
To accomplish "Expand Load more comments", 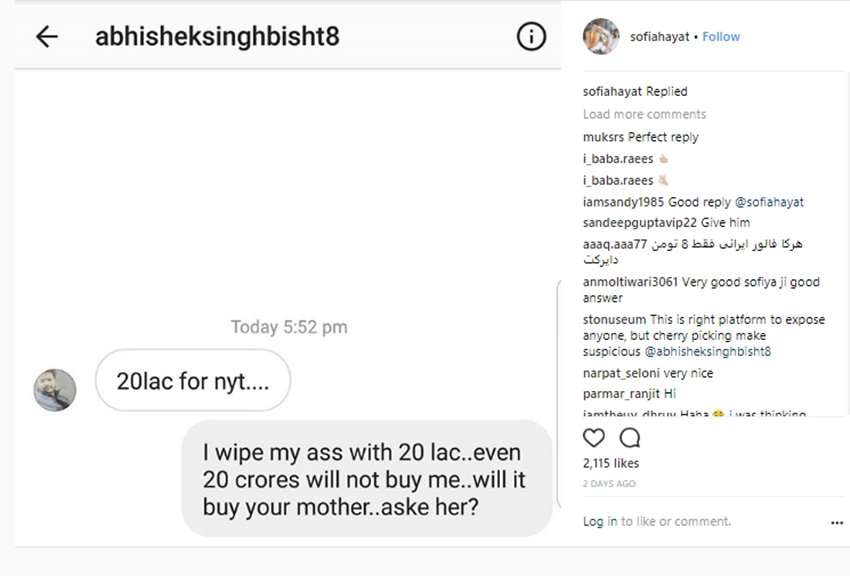I will [644, 114].
